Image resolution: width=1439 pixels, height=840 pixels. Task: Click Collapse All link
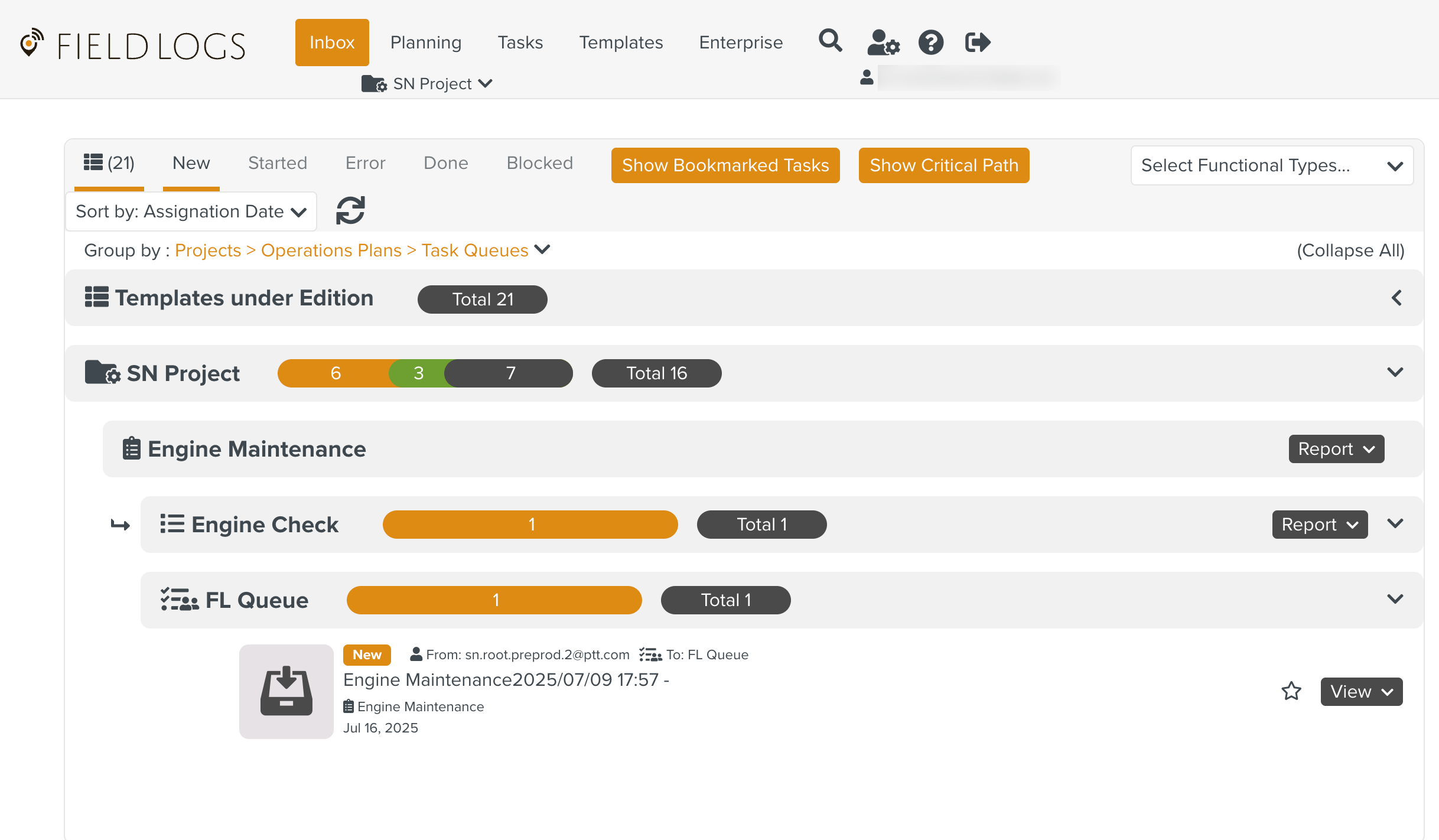click(x=1350, y=250)
